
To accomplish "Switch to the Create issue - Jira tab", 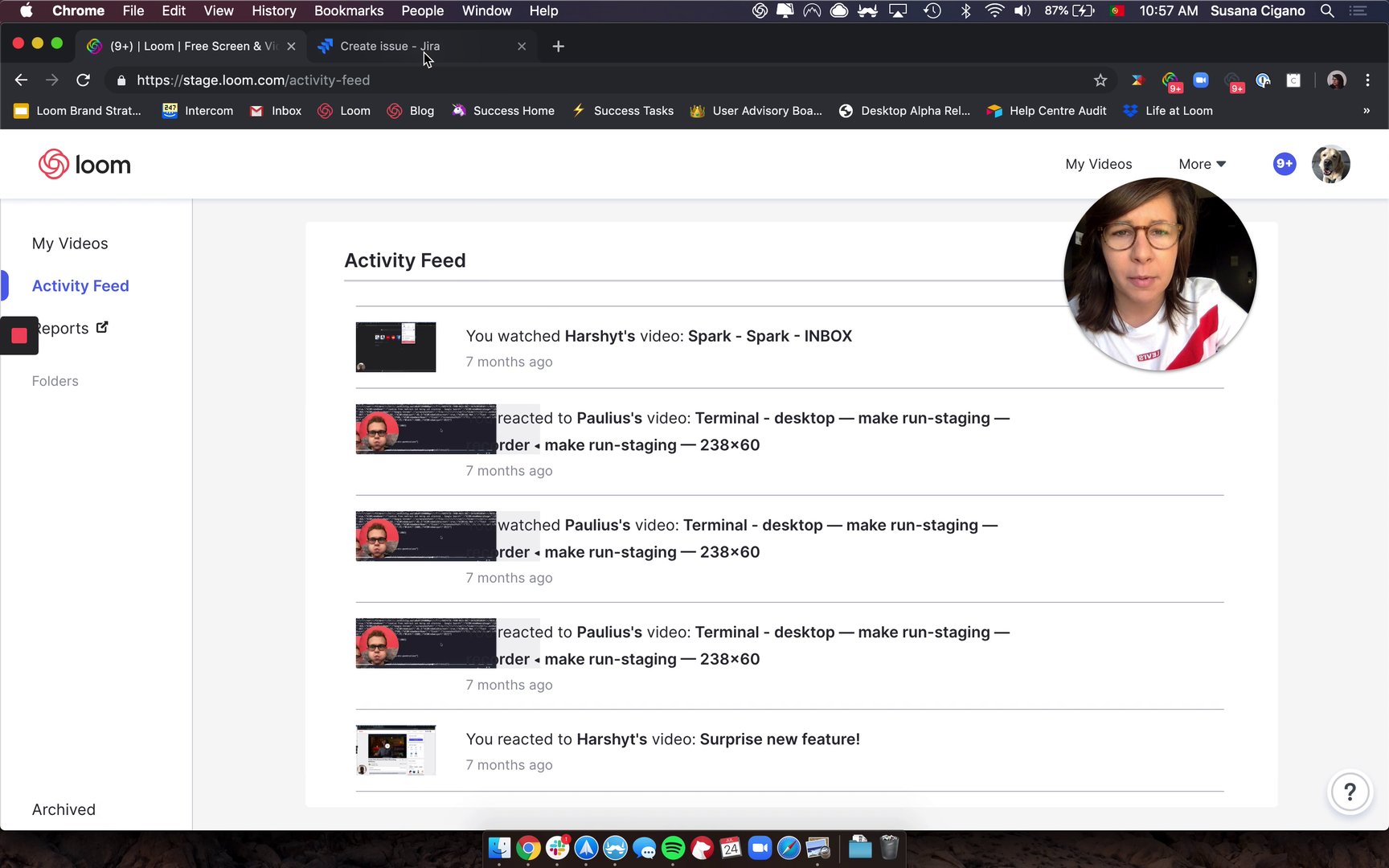I will (422, 47).
